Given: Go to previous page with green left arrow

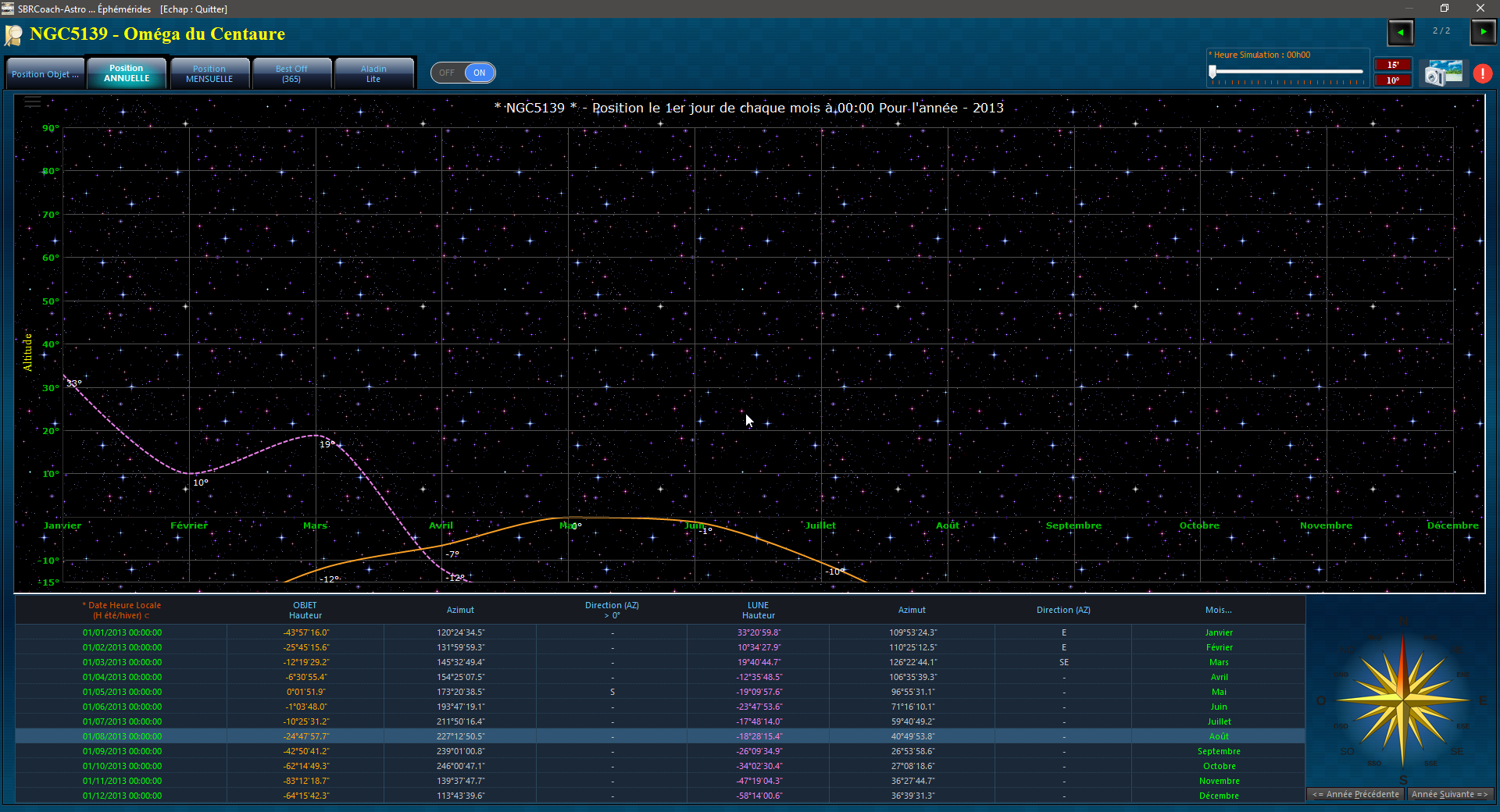Looking at the screenshot, I should (1400, 32).
